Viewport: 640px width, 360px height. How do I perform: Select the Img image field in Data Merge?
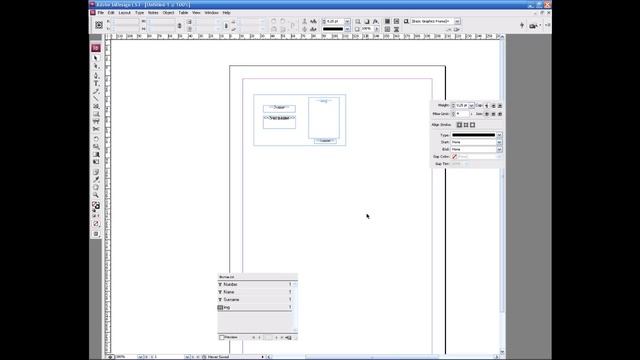coord(255,307)
